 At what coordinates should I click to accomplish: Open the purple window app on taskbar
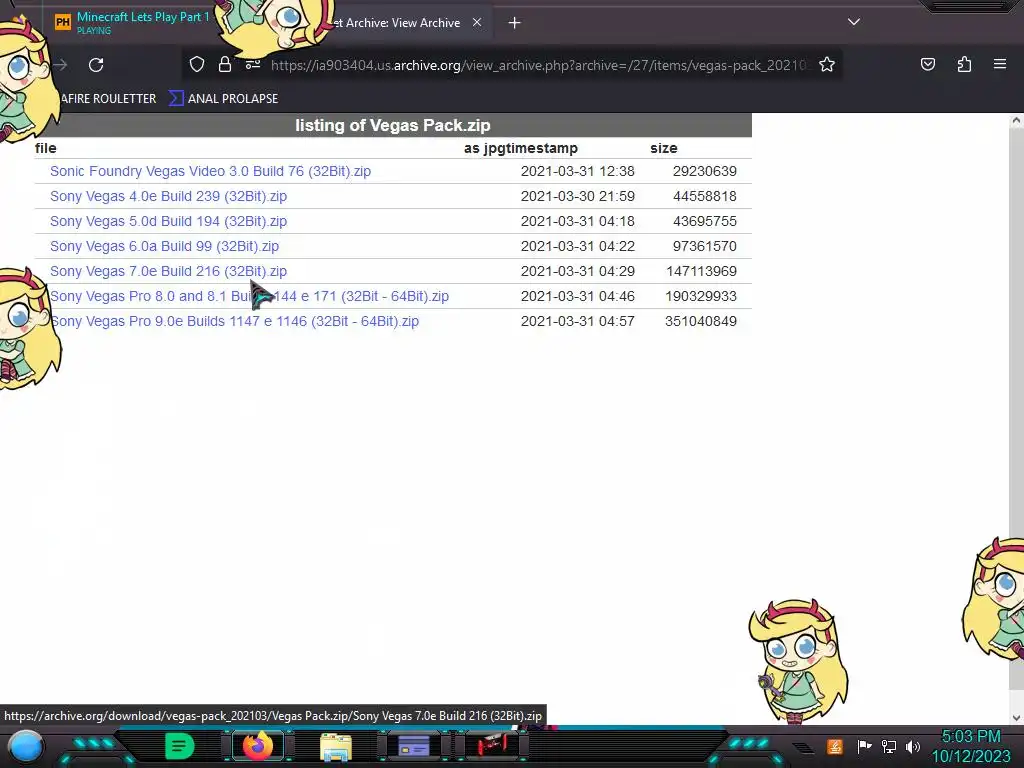coord(414,746)
